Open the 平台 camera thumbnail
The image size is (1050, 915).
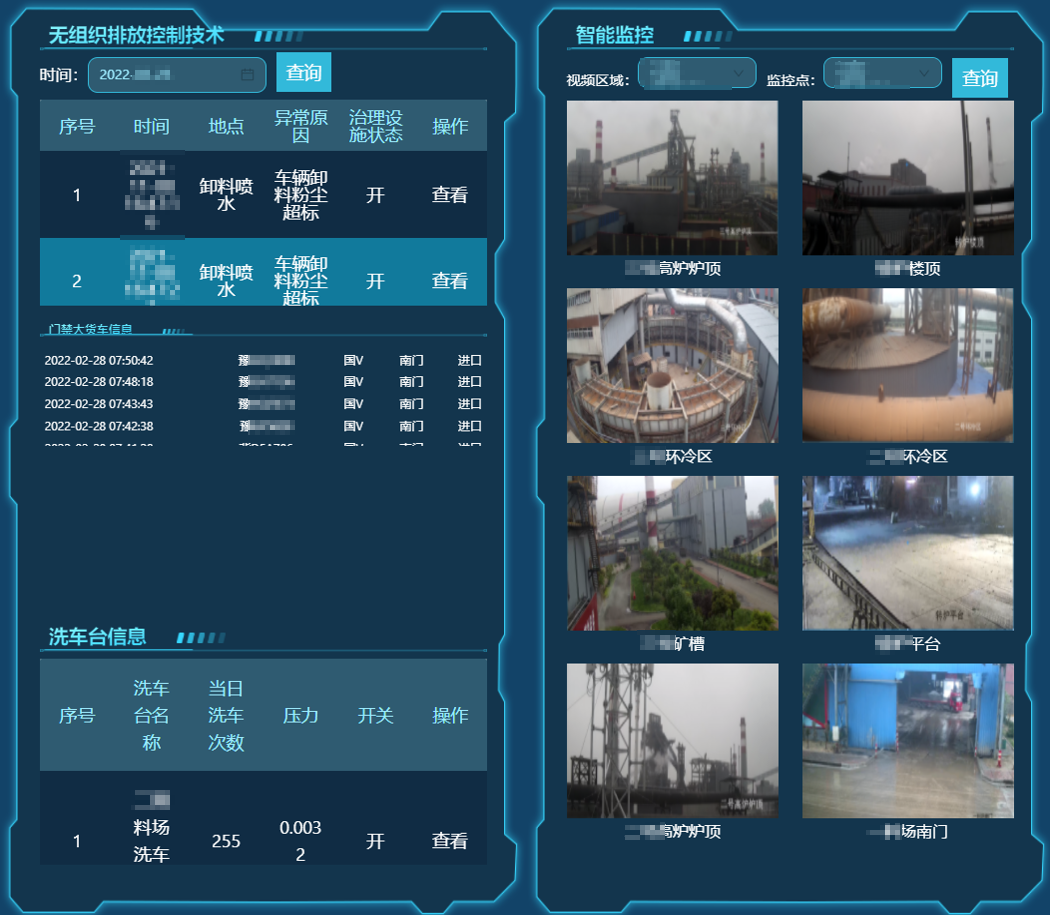908,553
